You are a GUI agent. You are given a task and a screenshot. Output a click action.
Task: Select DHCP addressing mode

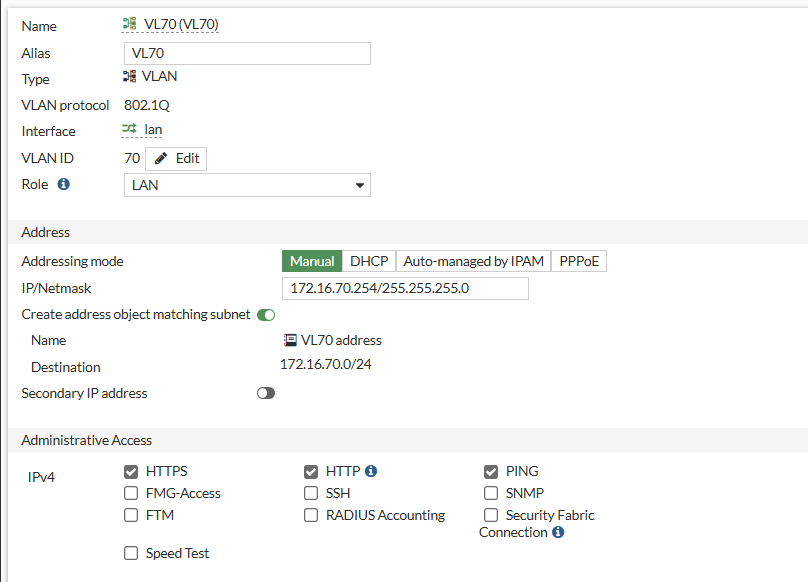pos(369,261)
